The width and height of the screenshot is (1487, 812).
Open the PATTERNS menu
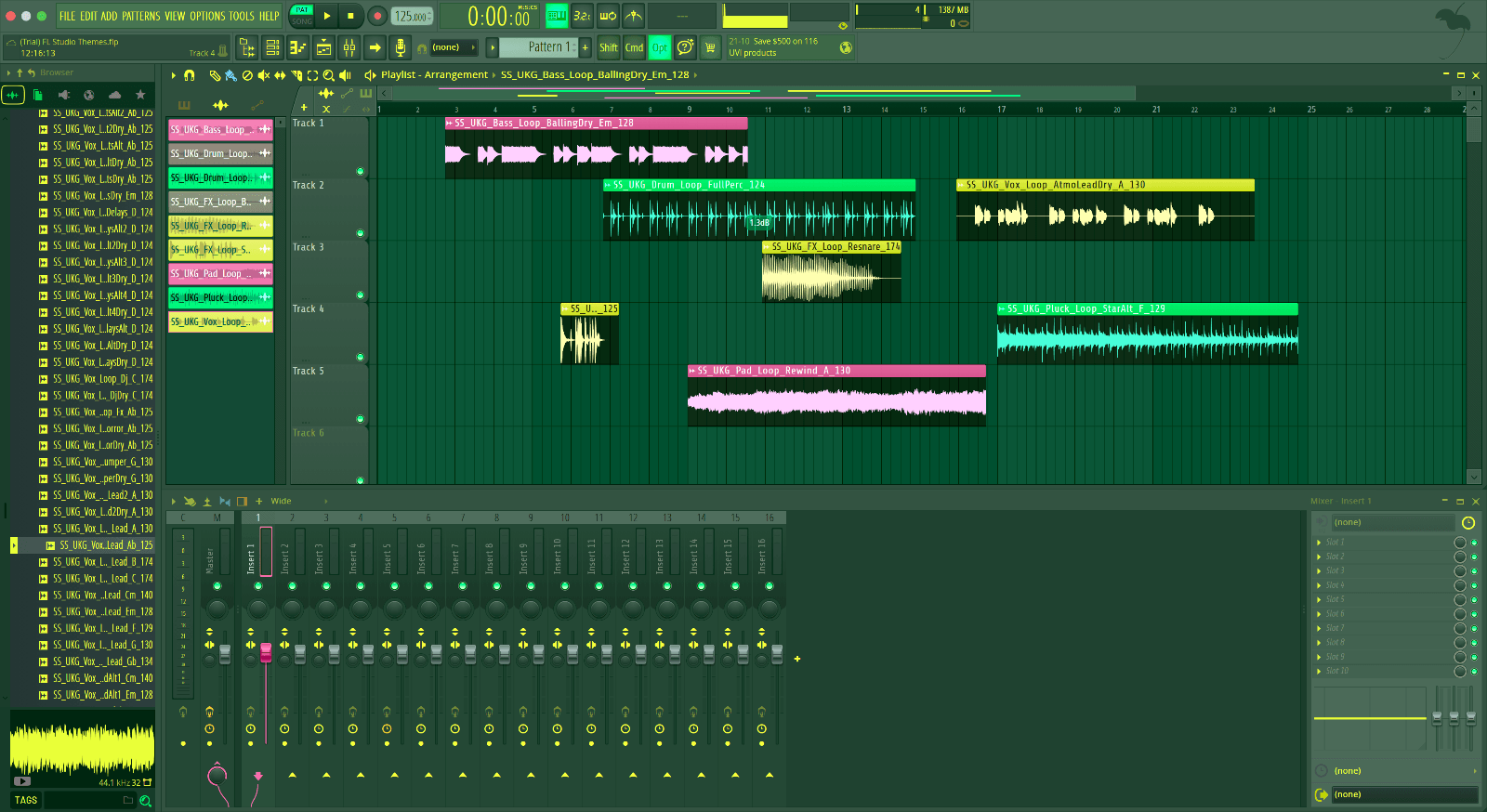(141, 16)
